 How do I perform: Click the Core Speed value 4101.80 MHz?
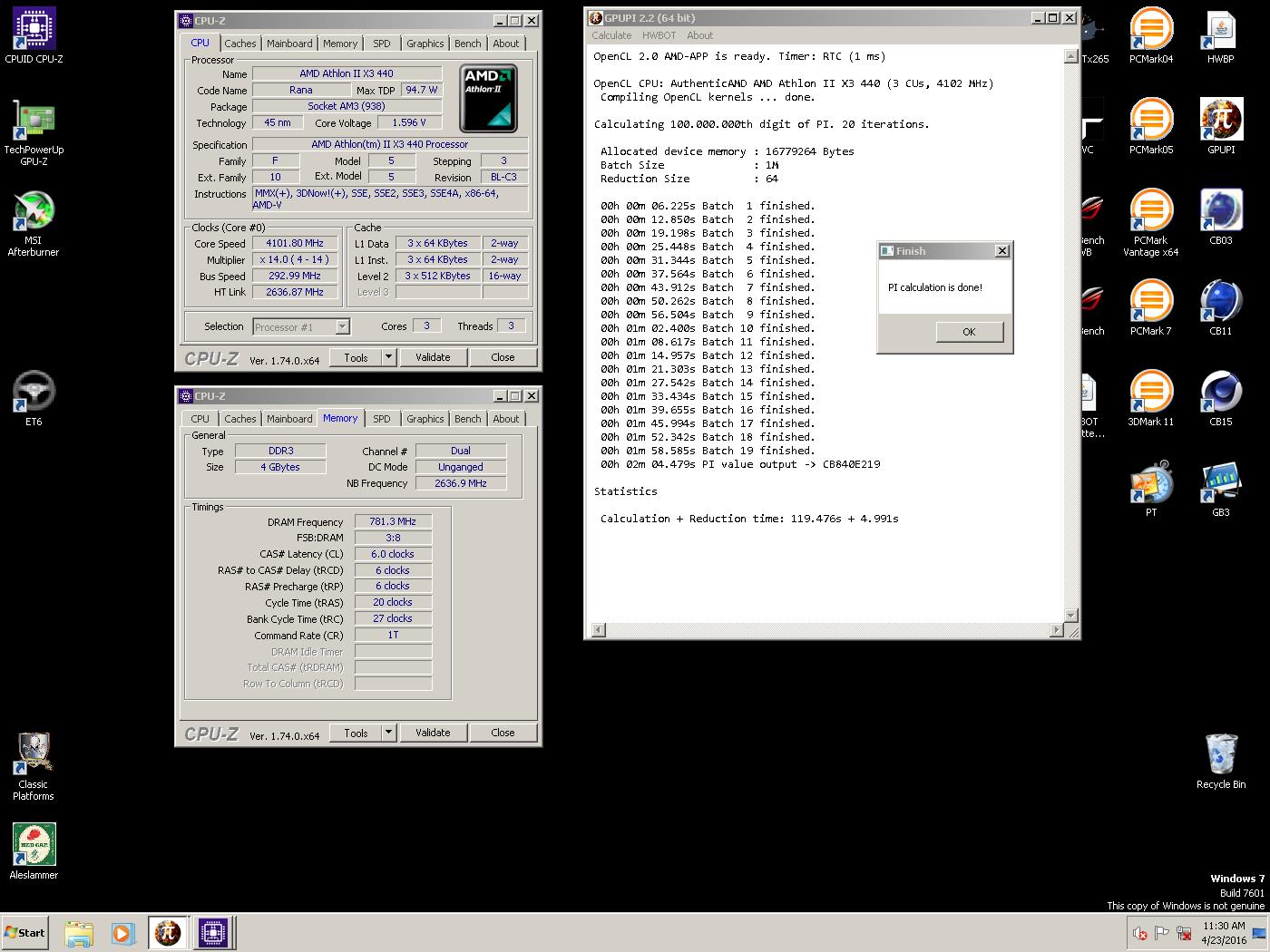[x=295, y=244]
